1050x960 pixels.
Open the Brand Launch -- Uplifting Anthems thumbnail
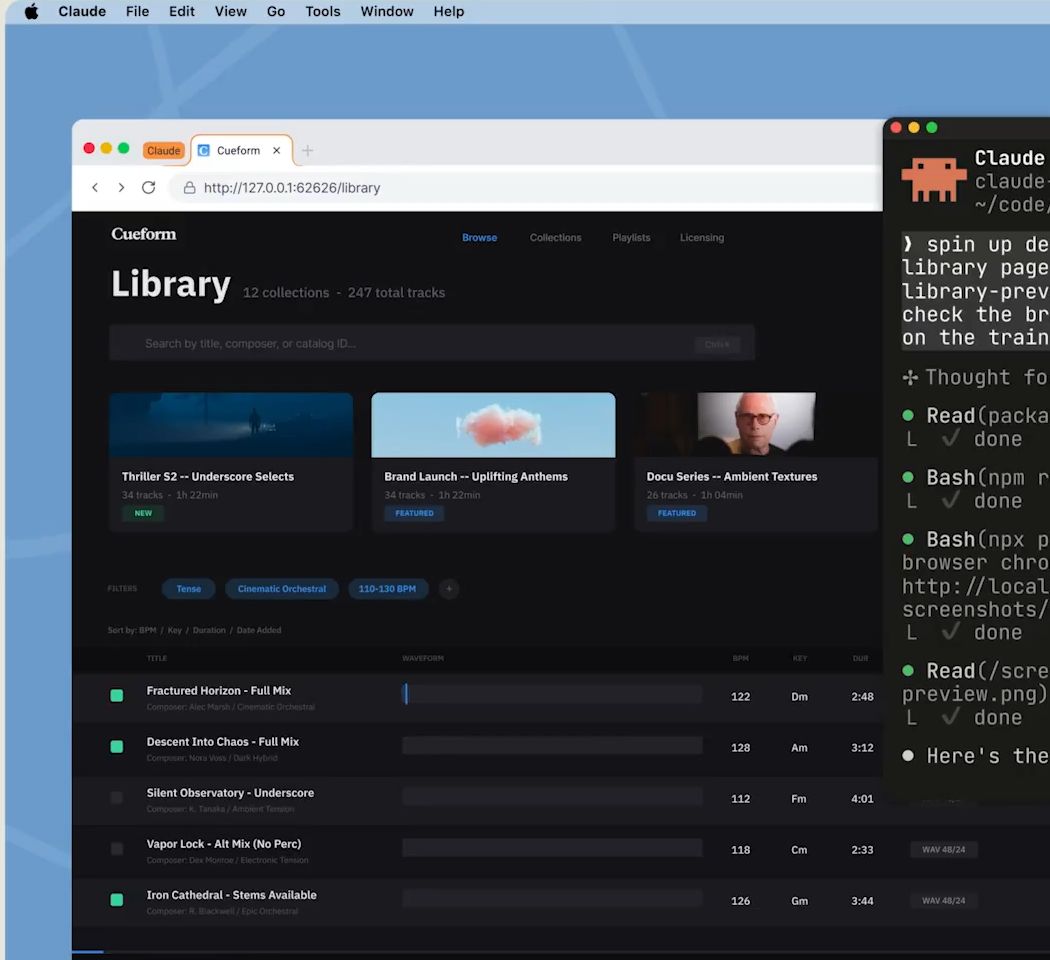coord(493,425)
